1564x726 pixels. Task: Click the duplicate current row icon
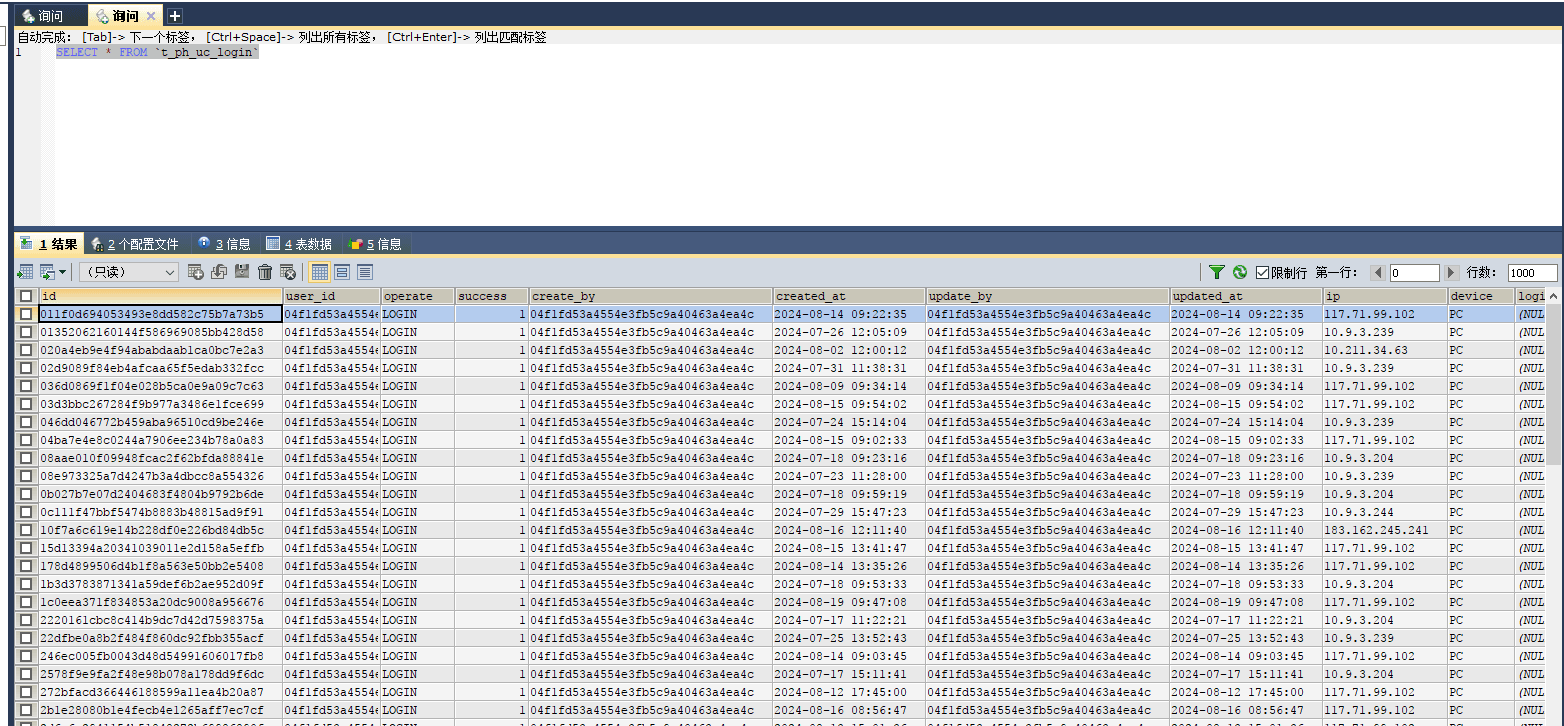coord(219,272)
